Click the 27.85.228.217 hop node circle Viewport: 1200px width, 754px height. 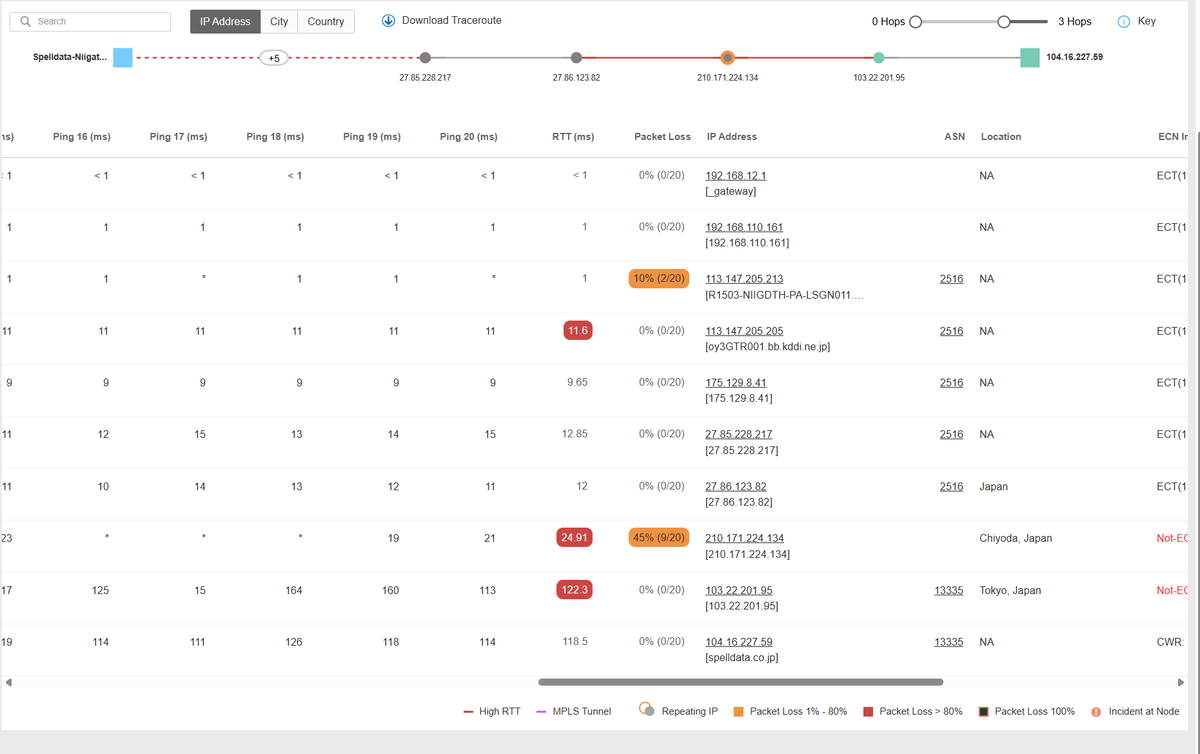pyautogui.click(x=425, y=58)
